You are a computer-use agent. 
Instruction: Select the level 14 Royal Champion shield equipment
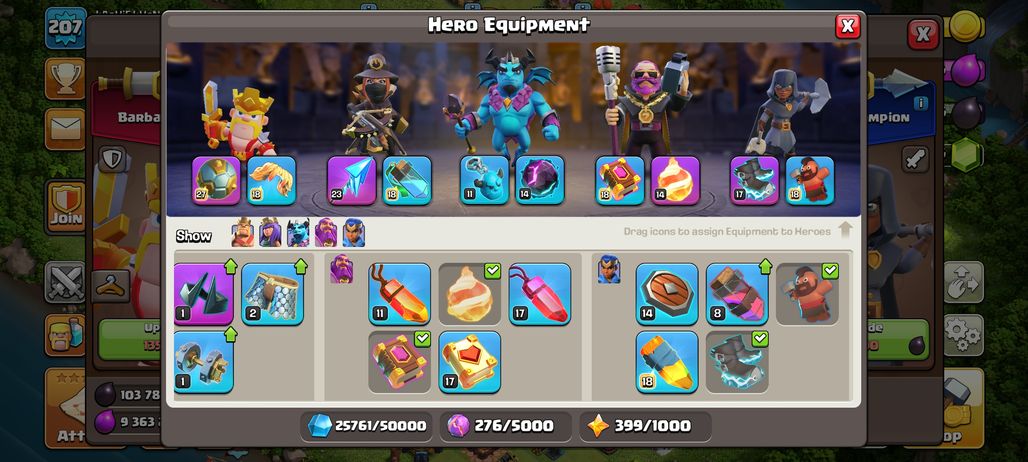(667, 294)
